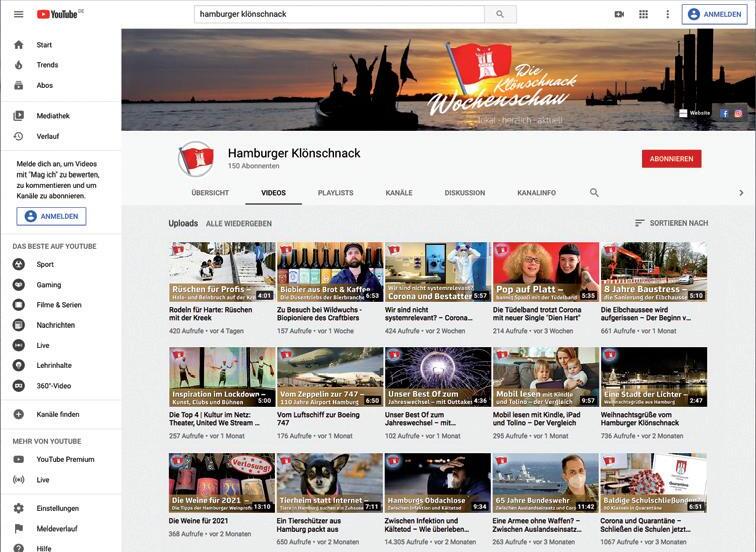Image resolution: width=756 pixels, height=552 pixels.
Task: Open the channel banner Instagram icon
Action: click(x=738, y=114)
